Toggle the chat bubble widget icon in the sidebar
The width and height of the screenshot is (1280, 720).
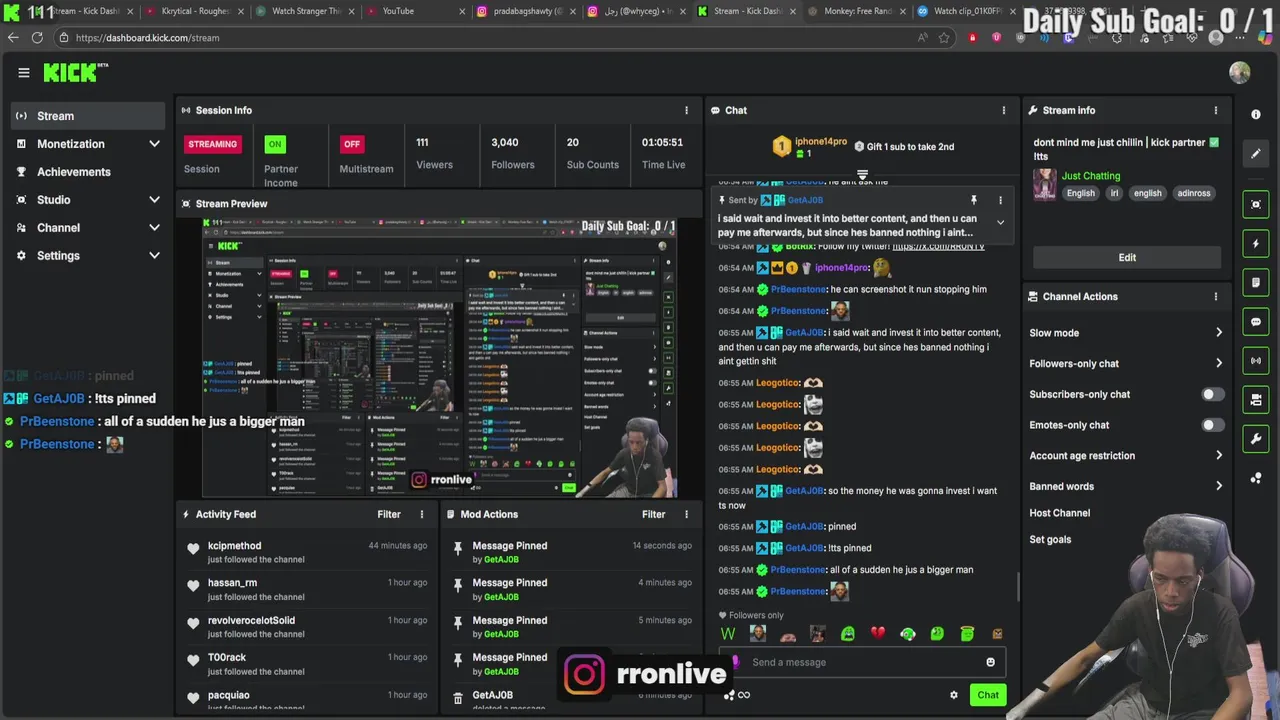coord(1256,322)
